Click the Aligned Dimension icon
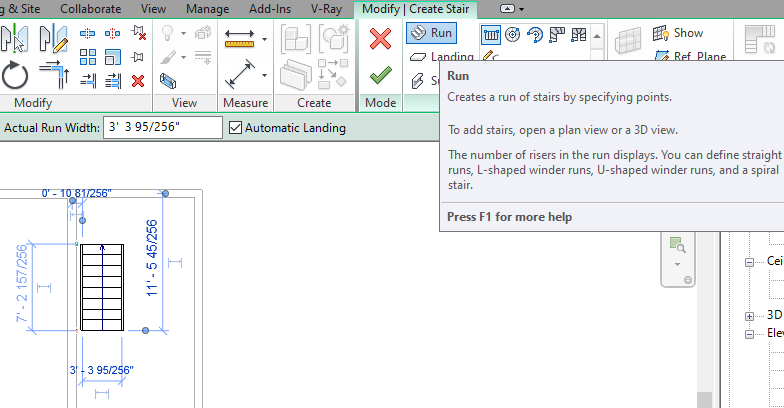Viewport: 784px width, 408px height. tap(240, 74)
